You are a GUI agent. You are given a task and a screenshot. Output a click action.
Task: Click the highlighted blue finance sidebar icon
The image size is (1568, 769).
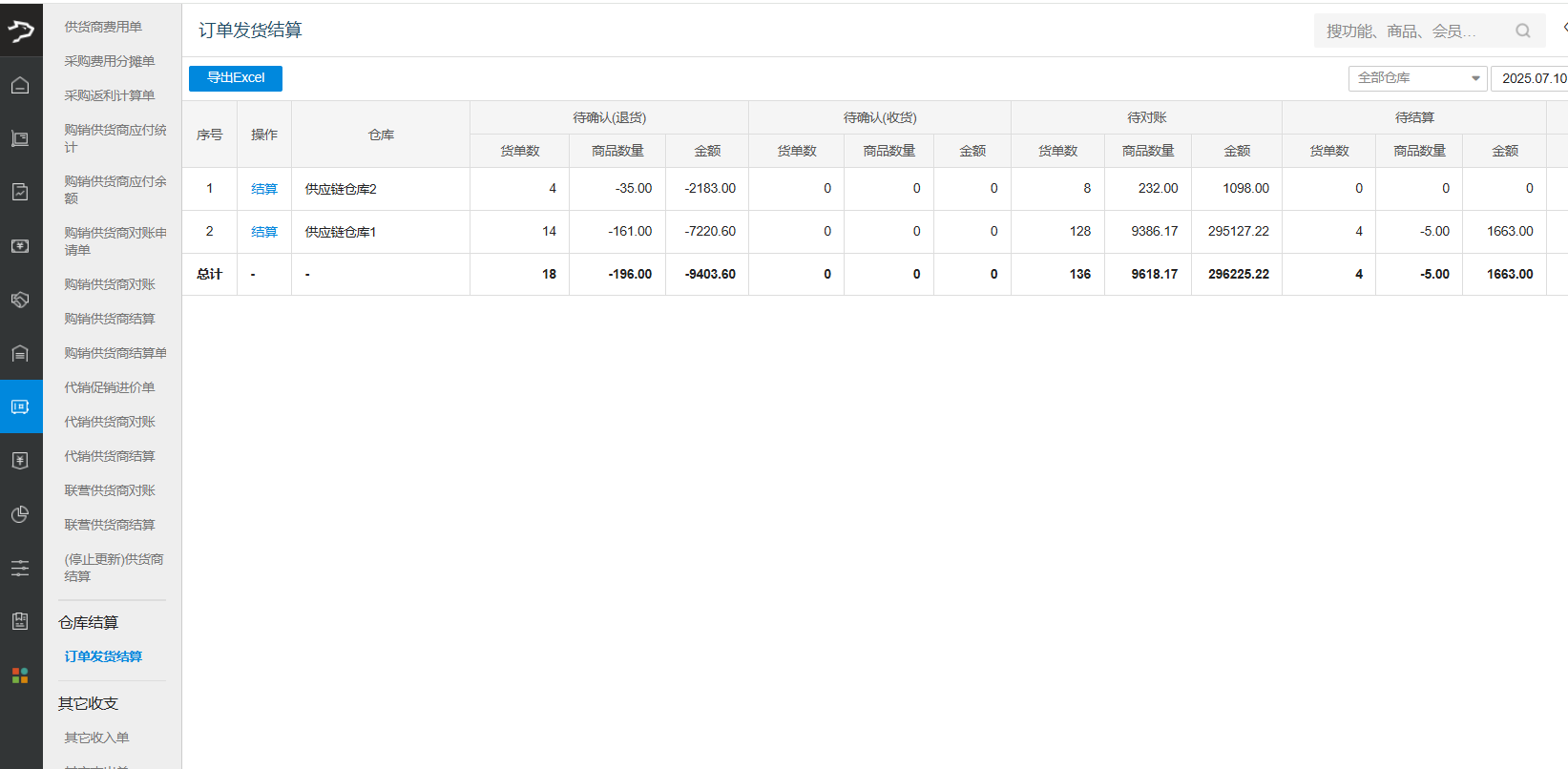pos(20,407)
